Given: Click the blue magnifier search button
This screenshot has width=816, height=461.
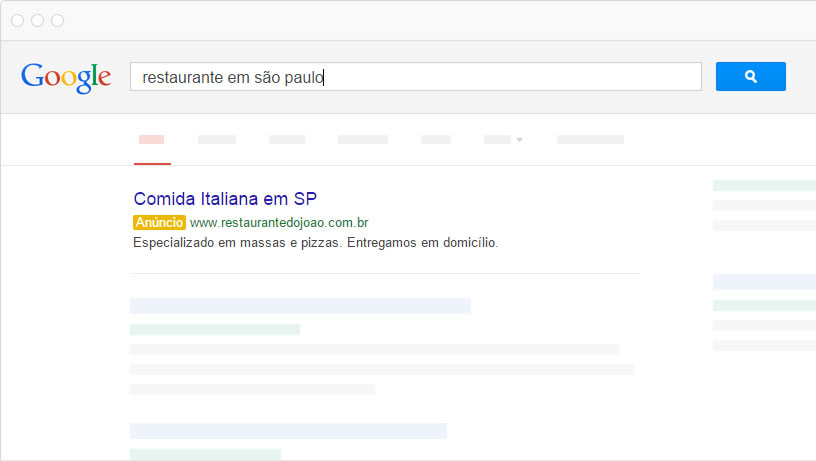Looking at the screenshot, I should tap(750, 77).
